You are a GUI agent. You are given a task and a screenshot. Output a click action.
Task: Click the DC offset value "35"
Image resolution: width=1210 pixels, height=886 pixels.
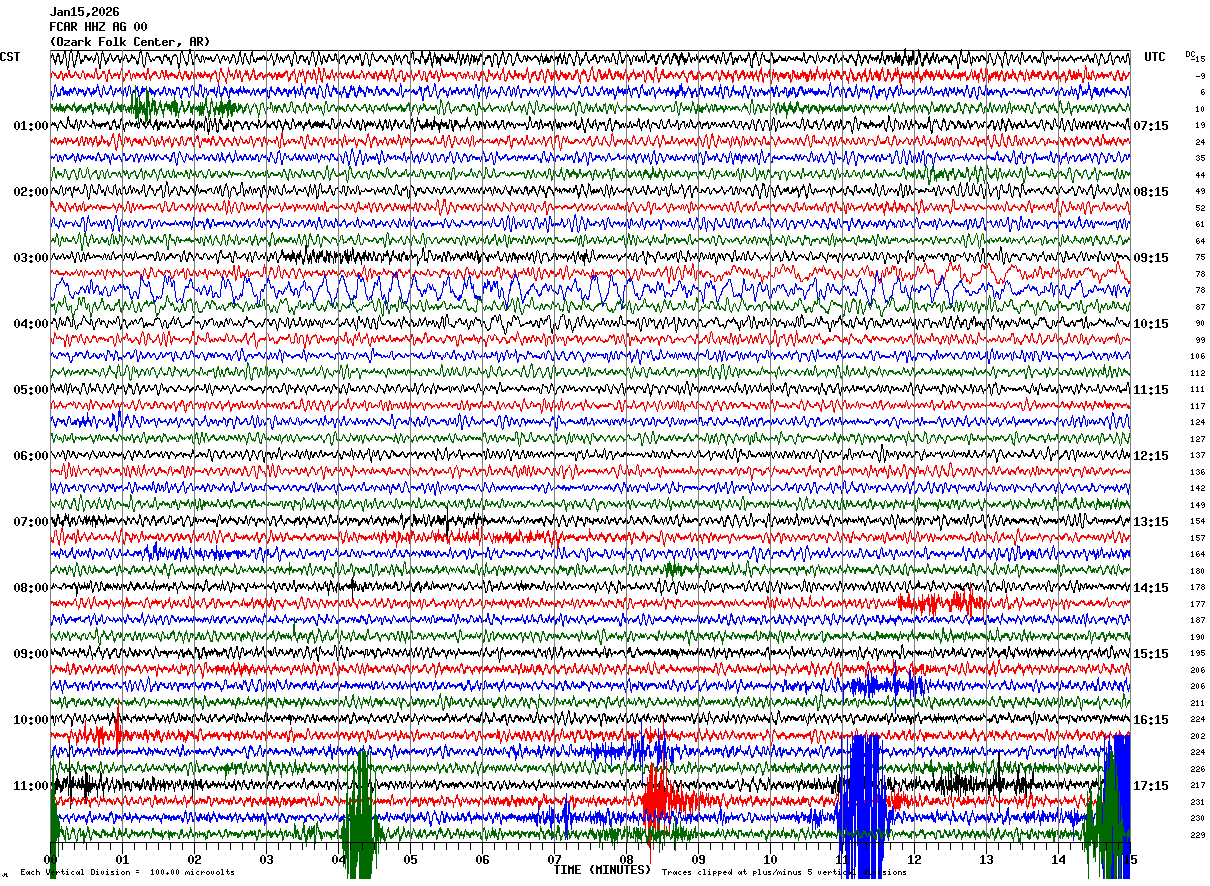1200,159
